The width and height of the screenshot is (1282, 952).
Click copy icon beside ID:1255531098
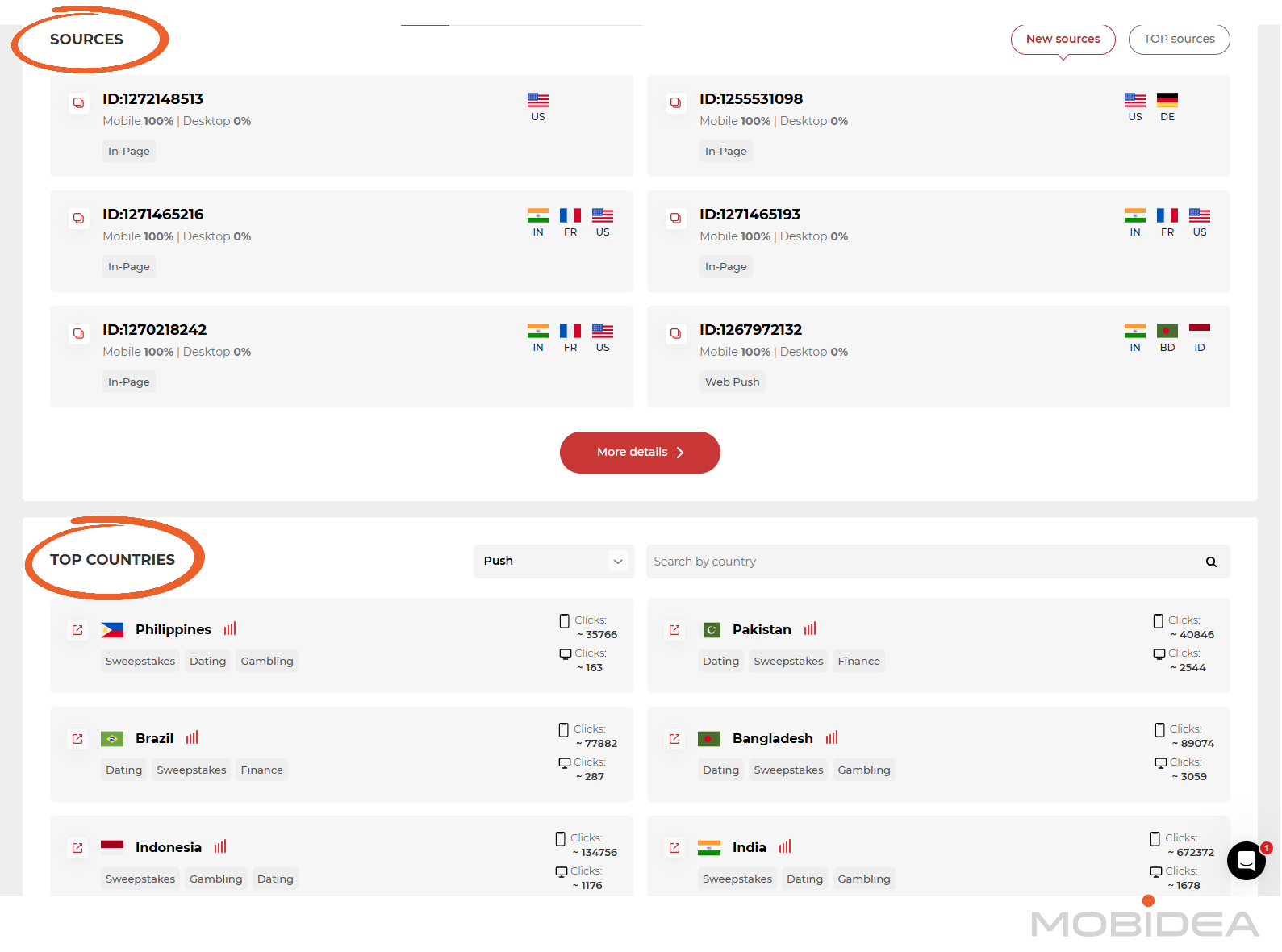point(675,102)
